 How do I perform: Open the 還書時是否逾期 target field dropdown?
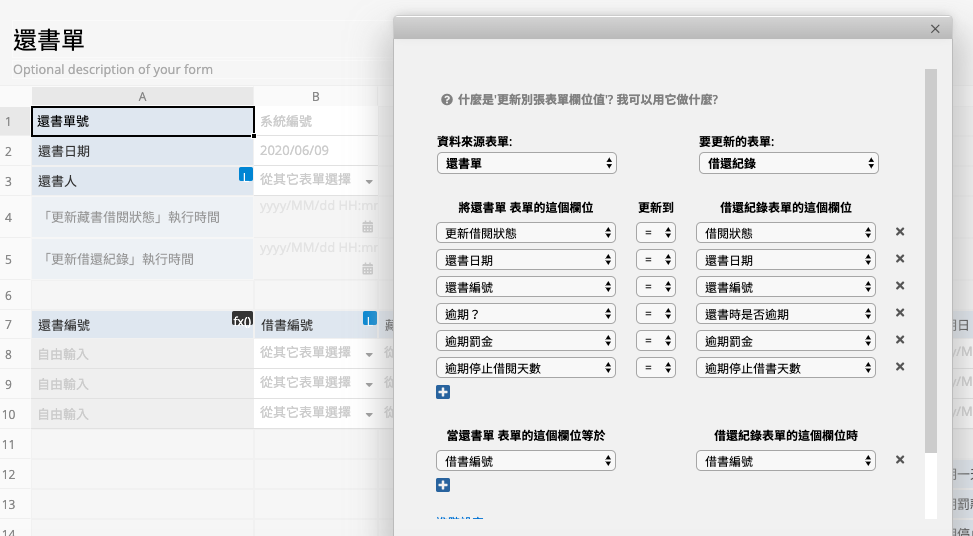pyautogui.click(x=787, y=314)
